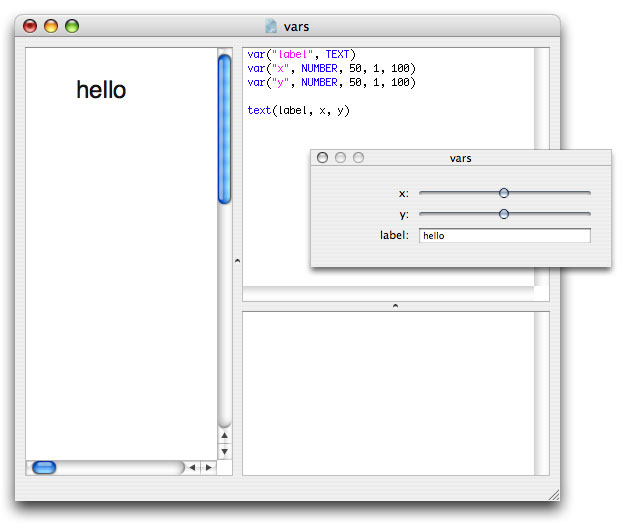The image size is (622, 523).
Task: Close the small vars panel window
Action: pos(323,158)
